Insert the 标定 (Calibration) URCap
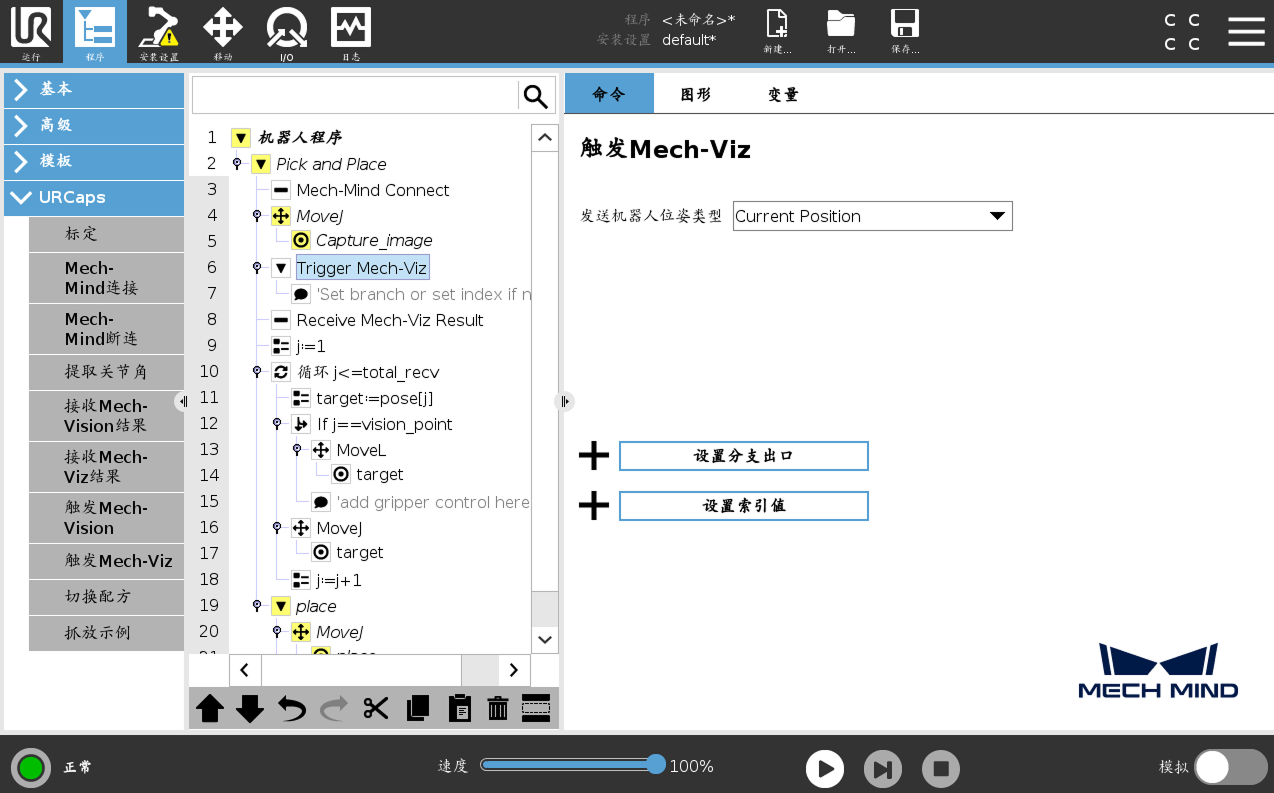 [106, 234]
